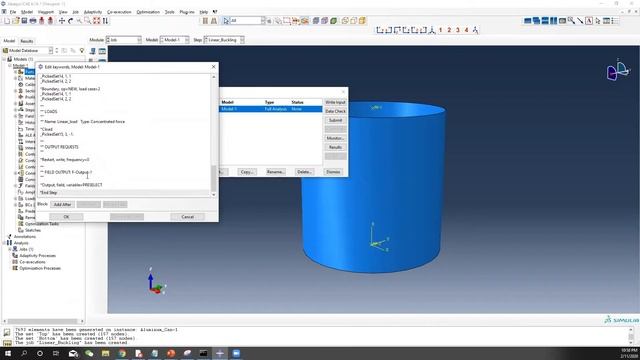
Task: Select the Model-1 job row in Job Manager
Action: coord(271,109)
